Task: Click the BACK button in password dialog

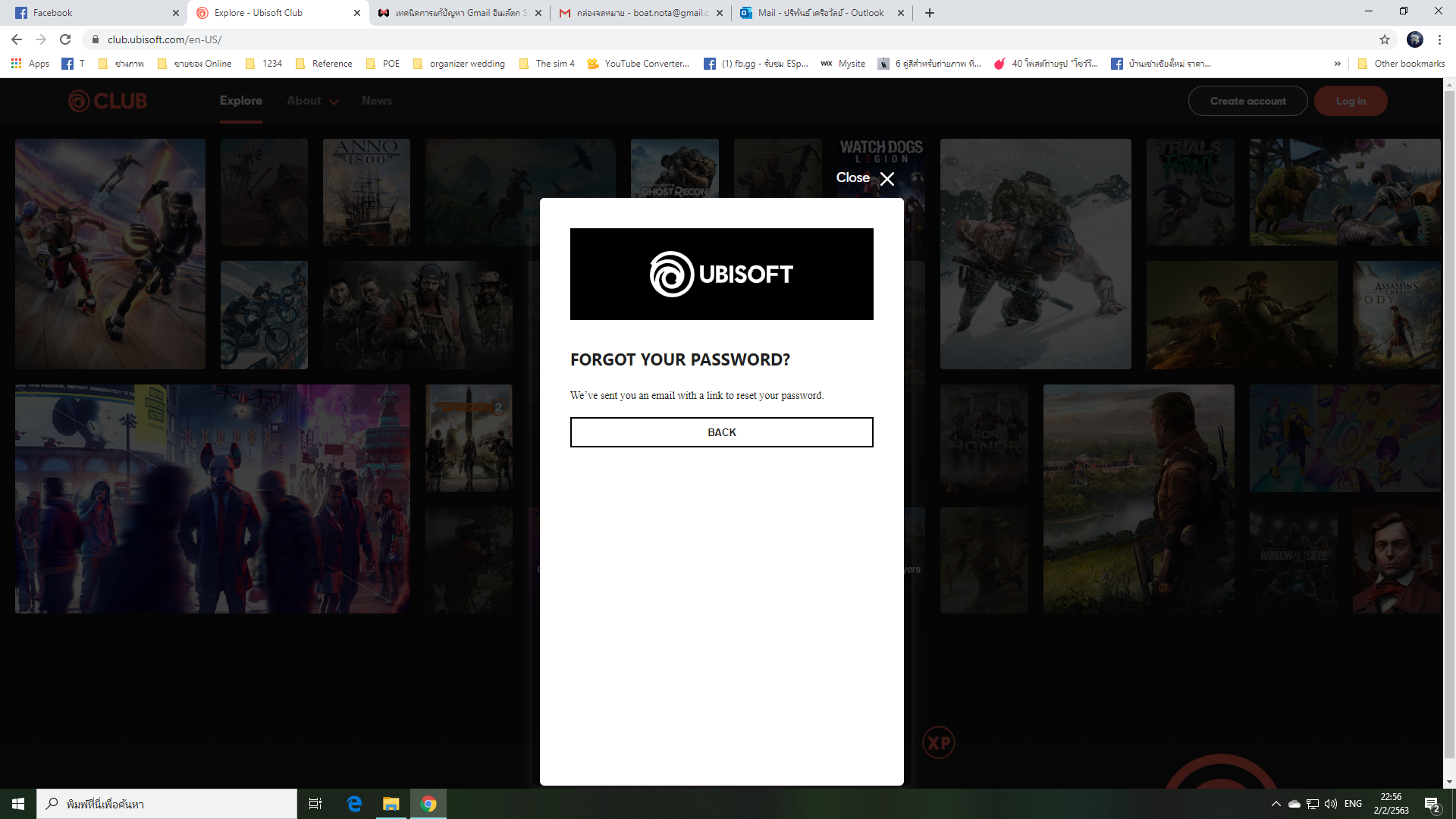Action: [x=721, y=431]
